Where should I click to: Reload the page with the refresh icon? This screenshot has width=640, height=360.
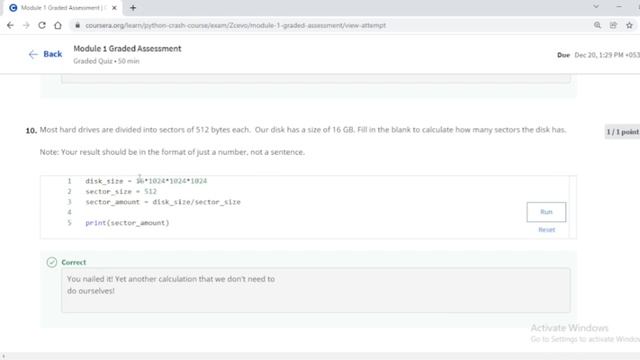coord(42,25)
